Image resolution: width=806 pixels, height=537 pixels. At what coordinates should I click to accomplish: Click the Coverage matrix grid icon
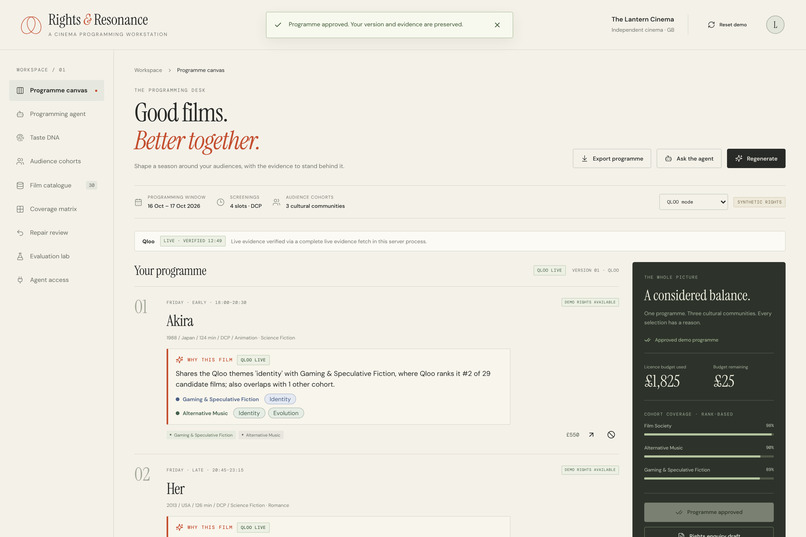tap(20, 209)
